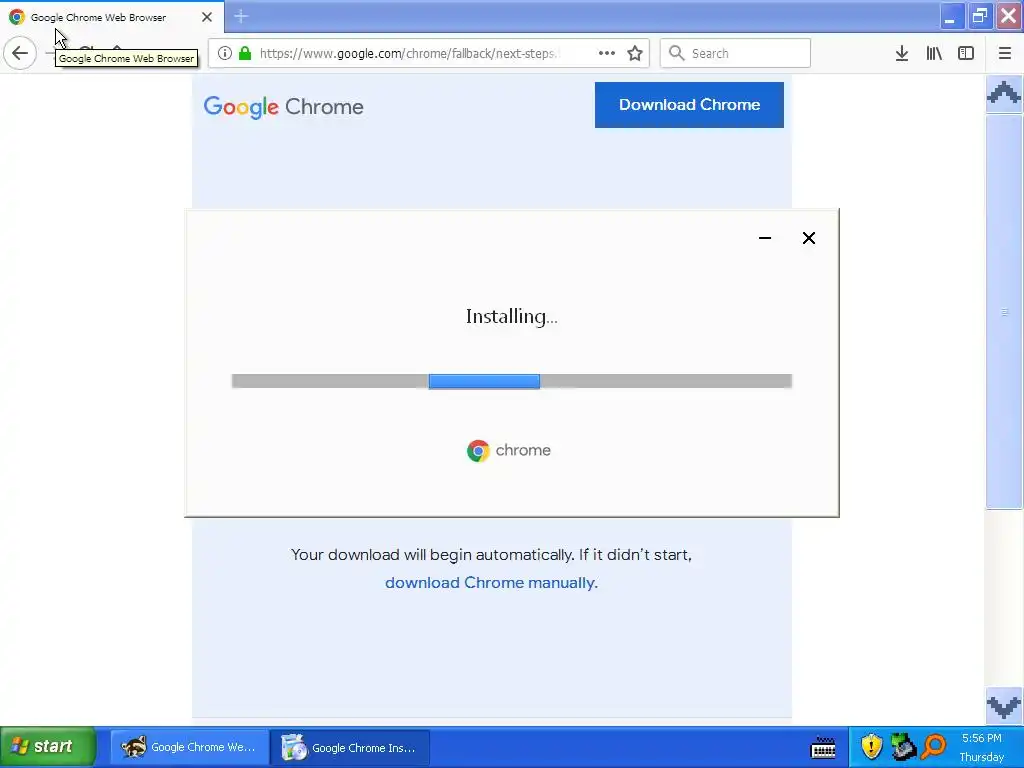1024x768 pixels.
Task: Click the Download Chrome button
Action: (x=689, y=104)
